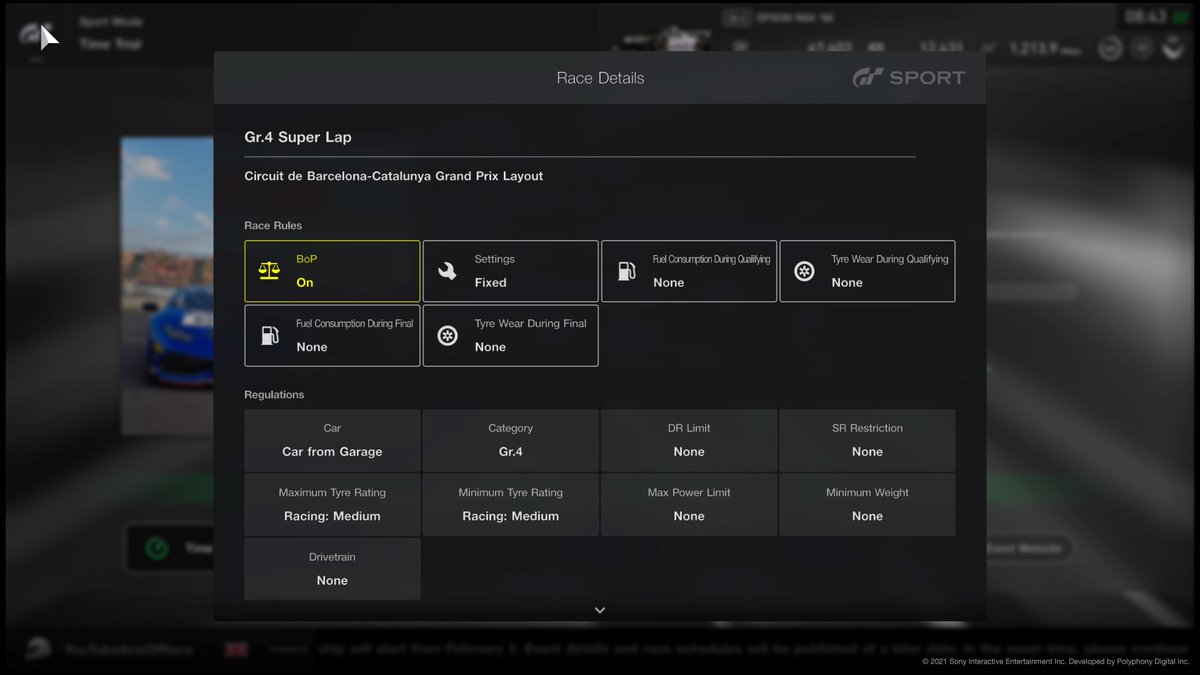Click fuel pump icon for Qualifying
This screenshot has width=1200, height=675.
tap(626, 271)
